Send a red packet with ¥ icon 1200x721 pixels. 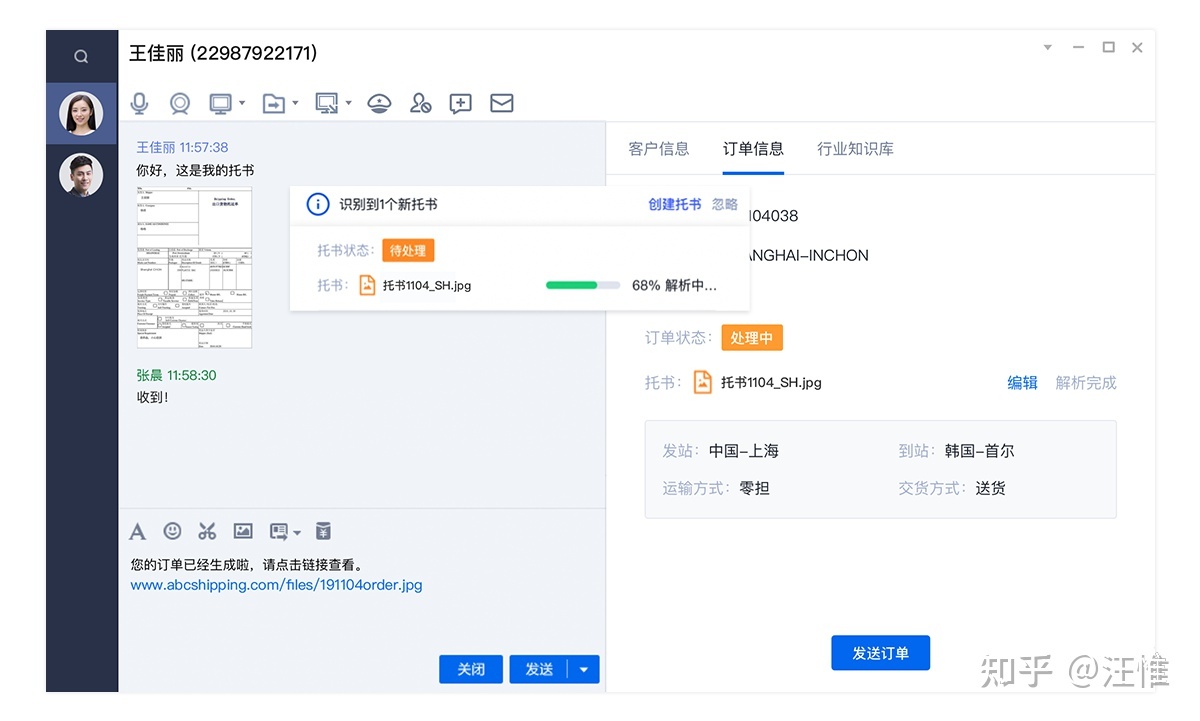click(322, 531)
